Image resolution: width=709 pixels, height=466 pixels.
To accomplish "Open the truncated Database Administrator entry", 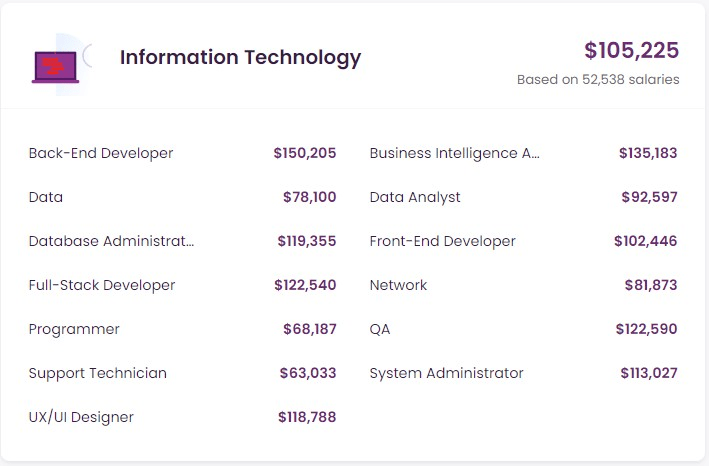I will [112, 241].
